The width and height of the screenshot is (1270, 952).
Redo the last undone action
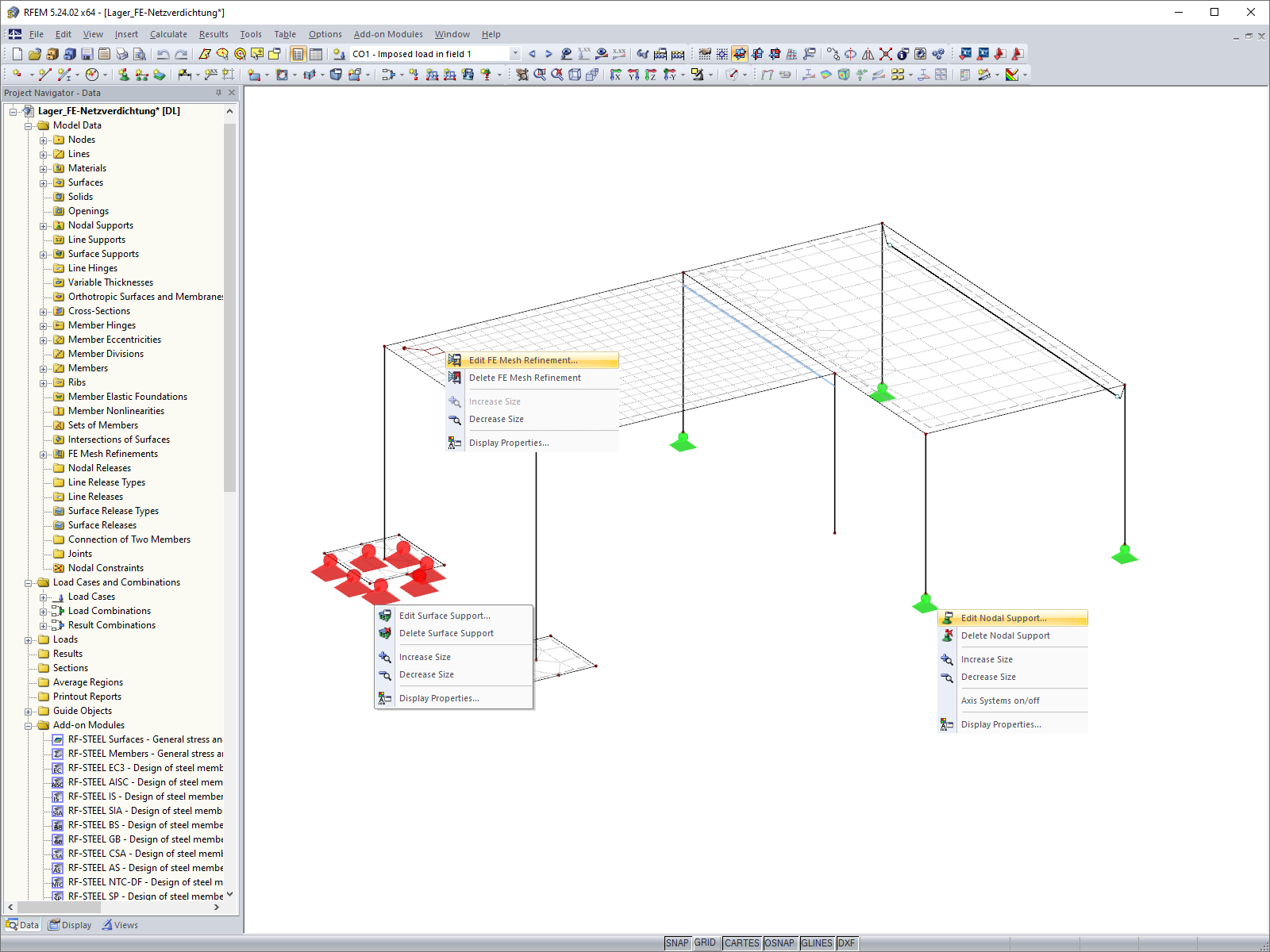(x=181, y=54)
